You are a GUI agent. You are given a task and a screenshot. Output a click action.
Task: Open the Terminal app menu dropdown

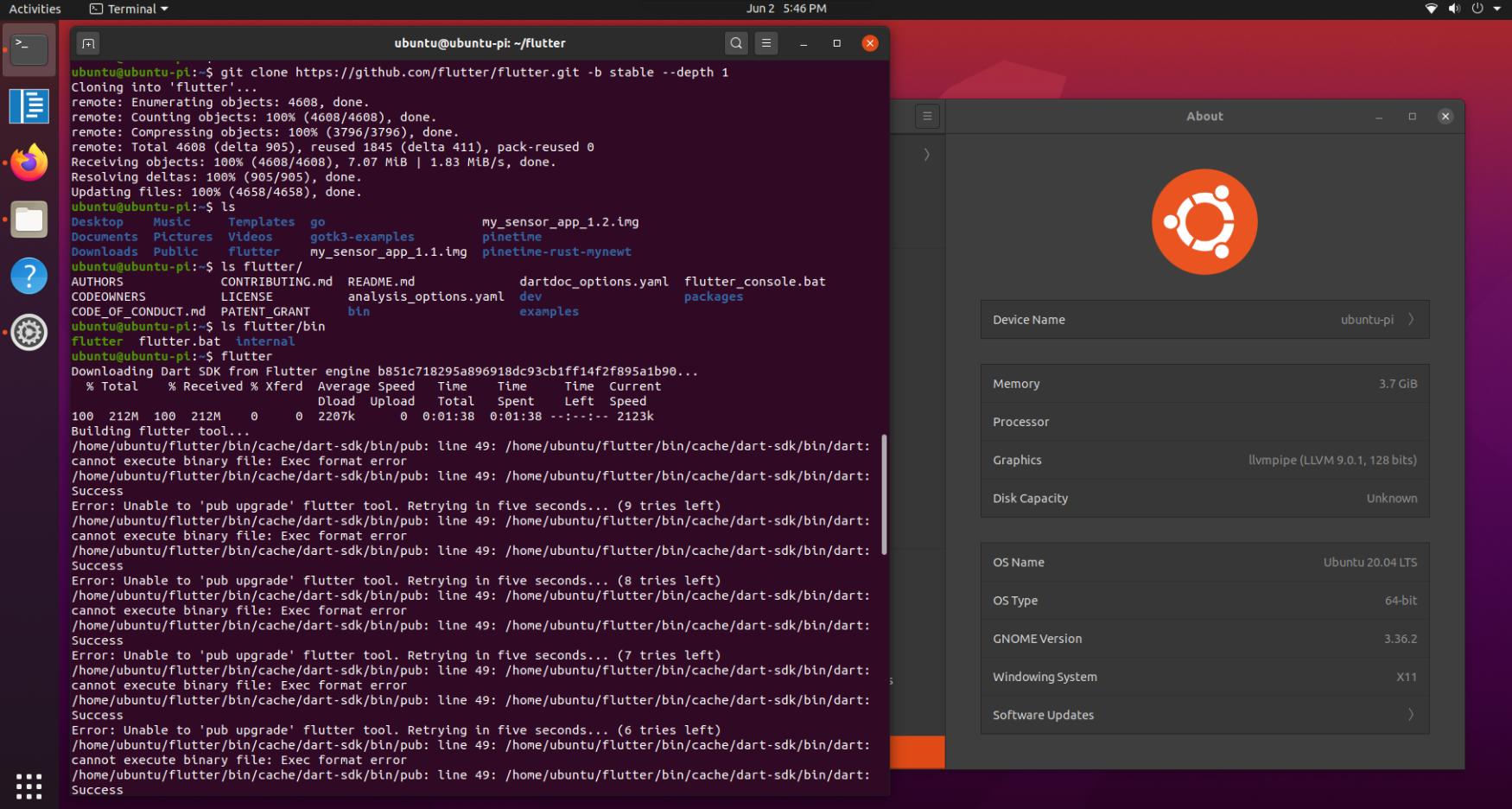point(130,9)
